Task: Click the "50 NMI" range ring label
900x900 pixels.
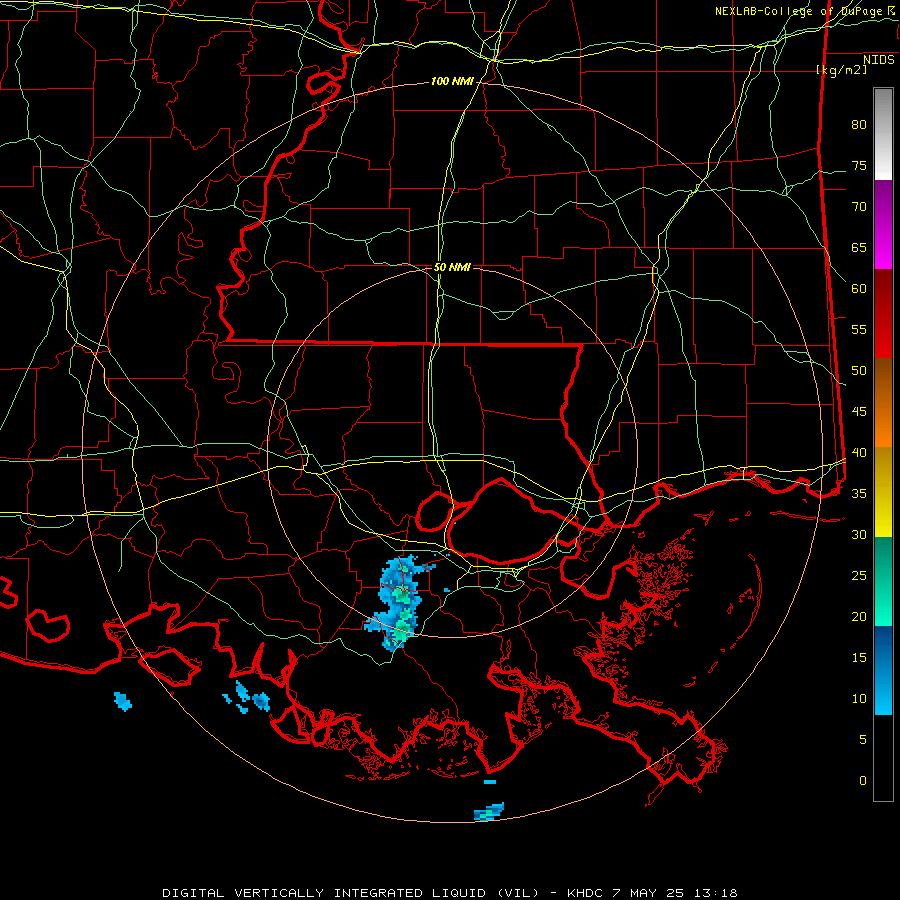Action: (x=452, y=267)
